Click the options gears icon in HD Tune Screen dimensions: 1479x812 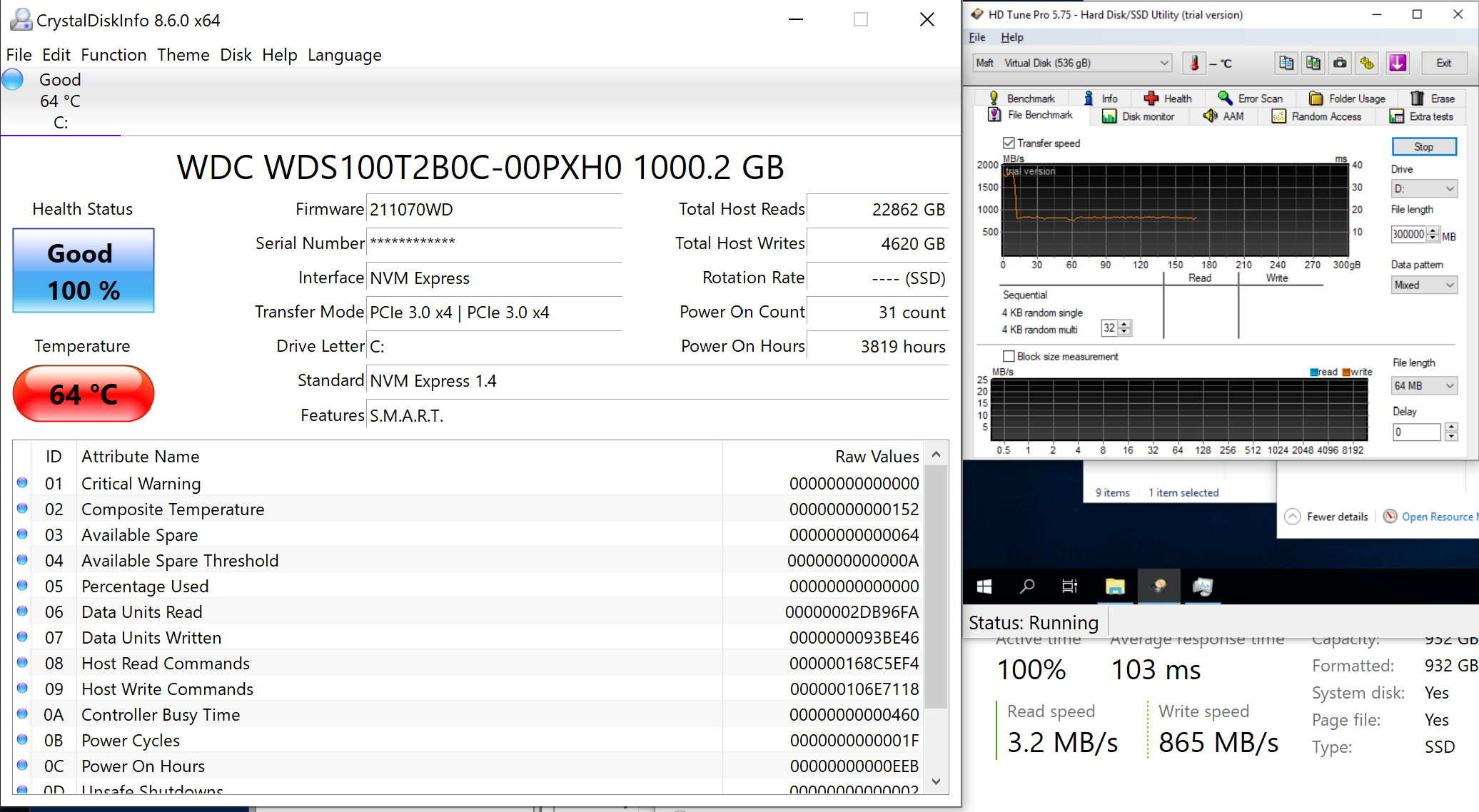coord(1367,64)
